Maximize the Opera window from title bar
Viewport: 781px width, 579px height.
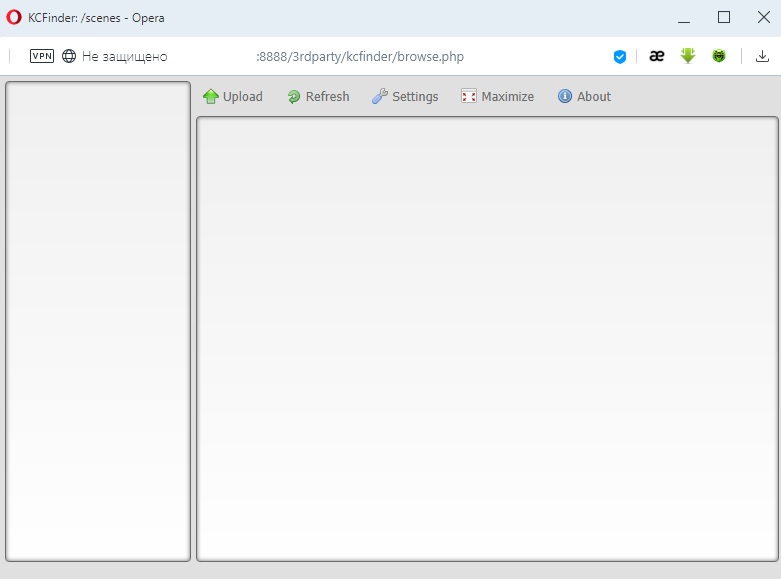724,17
